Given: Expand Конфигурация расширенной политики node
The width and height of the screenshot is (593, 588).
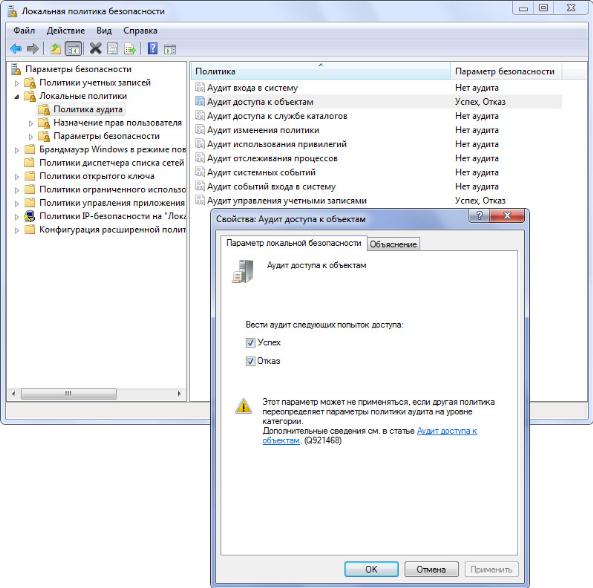Looking at the screenshot, I should [x=17, y=230].
